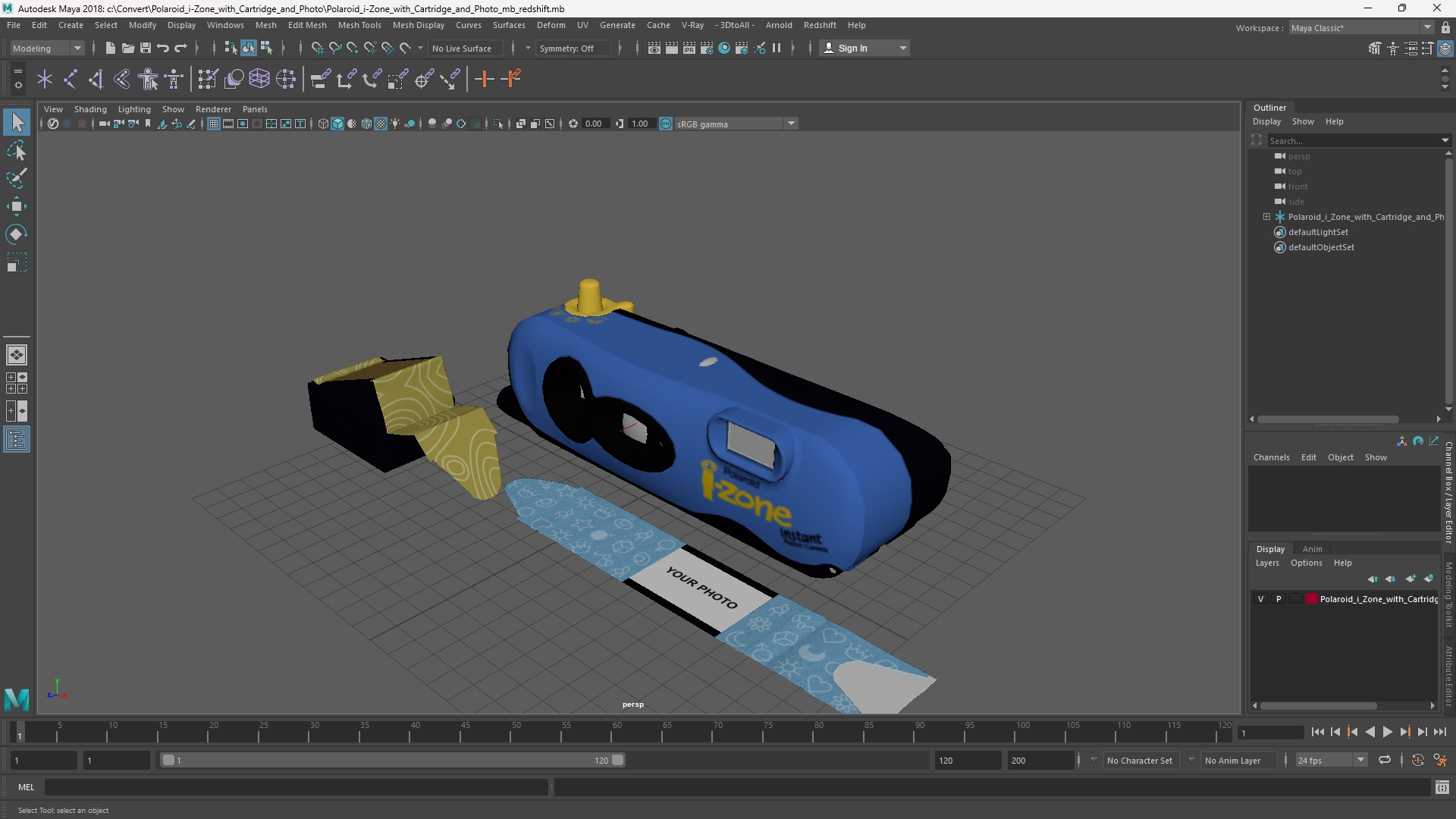Open the Outliner Display menu

pyautogui.click(x=1266, y=121)
